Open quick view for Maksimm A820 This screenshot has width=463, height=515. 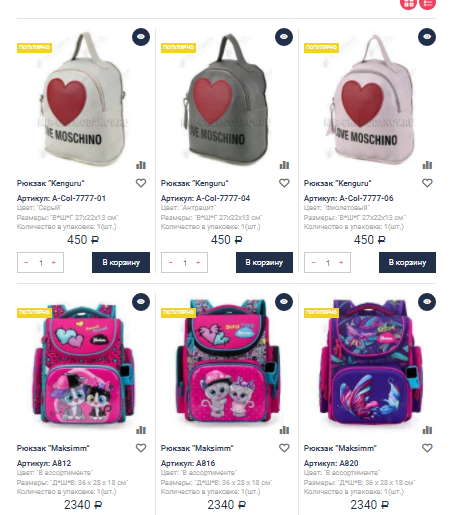point(427,302)
